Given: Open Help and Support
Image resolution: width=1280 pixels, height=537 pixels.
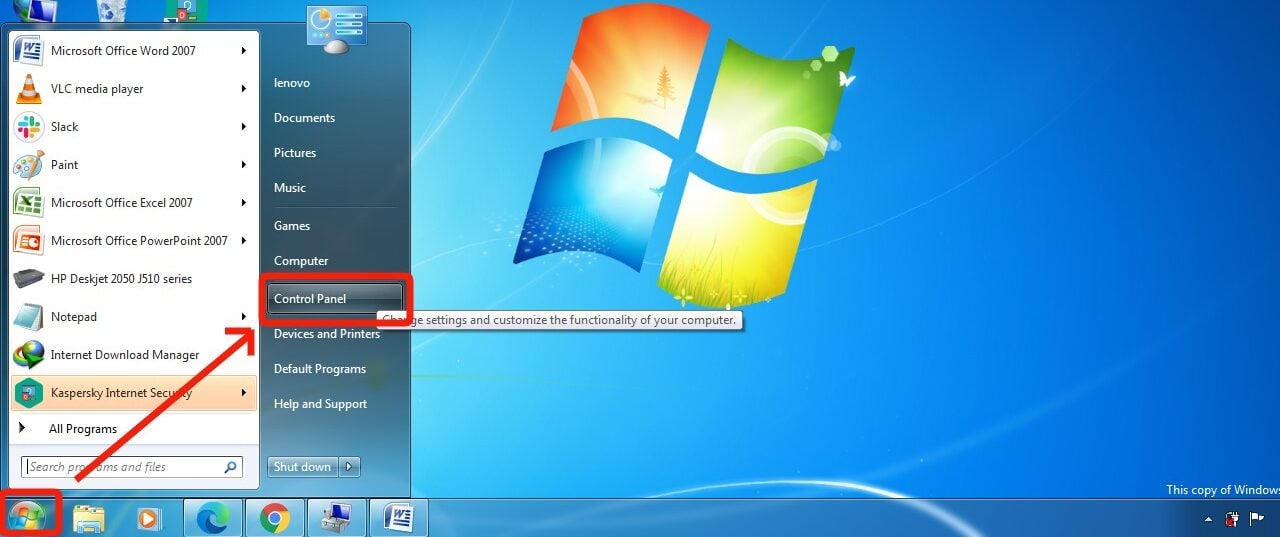Looking at the screenshot, I should coord(320,404).
